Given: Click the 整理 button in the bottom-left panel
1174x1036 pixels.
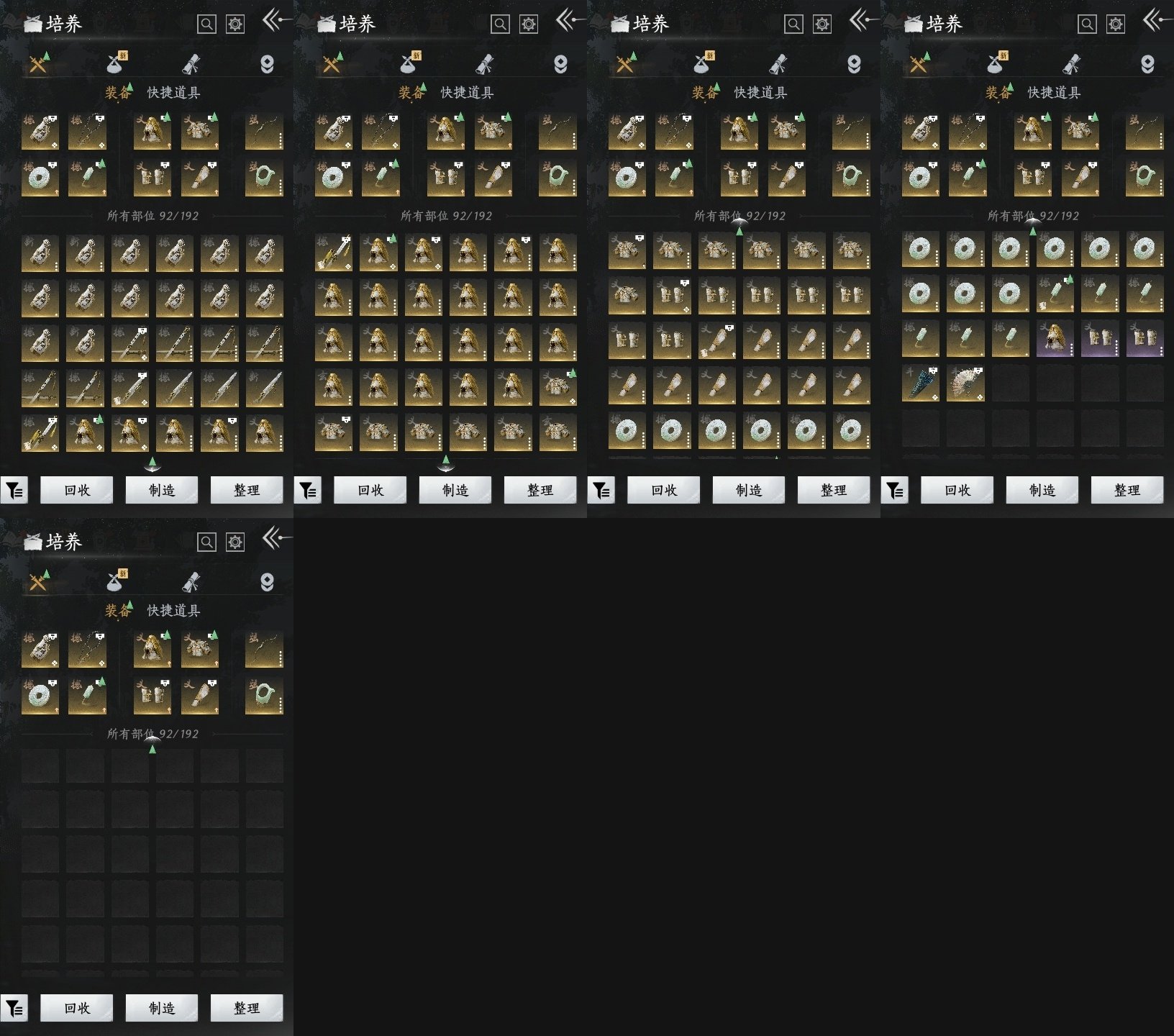Looking at the screenshot, I should pos(247,1008).
